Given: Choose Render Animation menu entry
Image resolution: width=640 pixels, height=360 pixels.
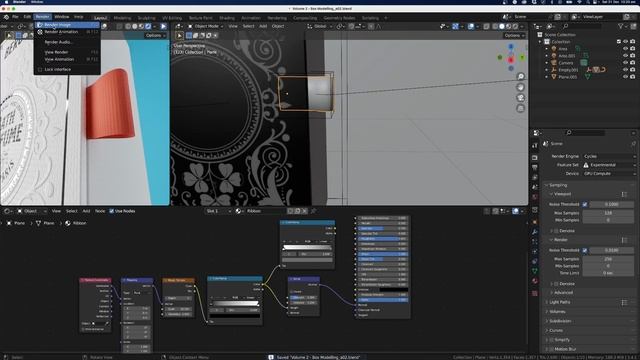Looking at the screenshot, I should click(x=67, y=32).
